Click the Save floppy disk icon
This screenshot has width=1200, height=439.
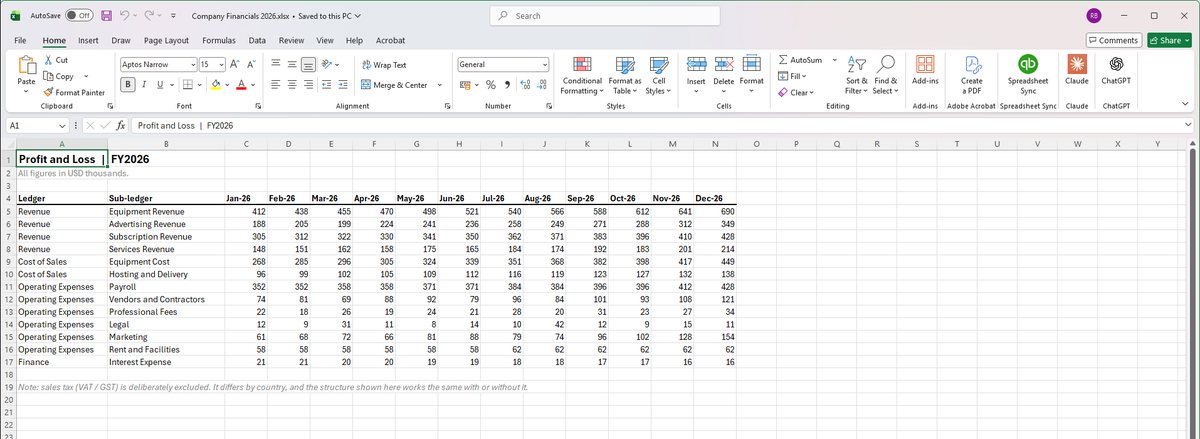click(106, 15)
